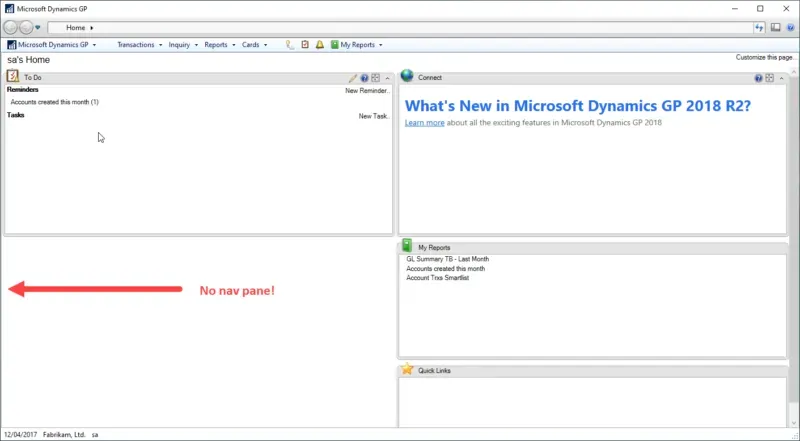Open help icon in the Connect header

click(758, 77)
